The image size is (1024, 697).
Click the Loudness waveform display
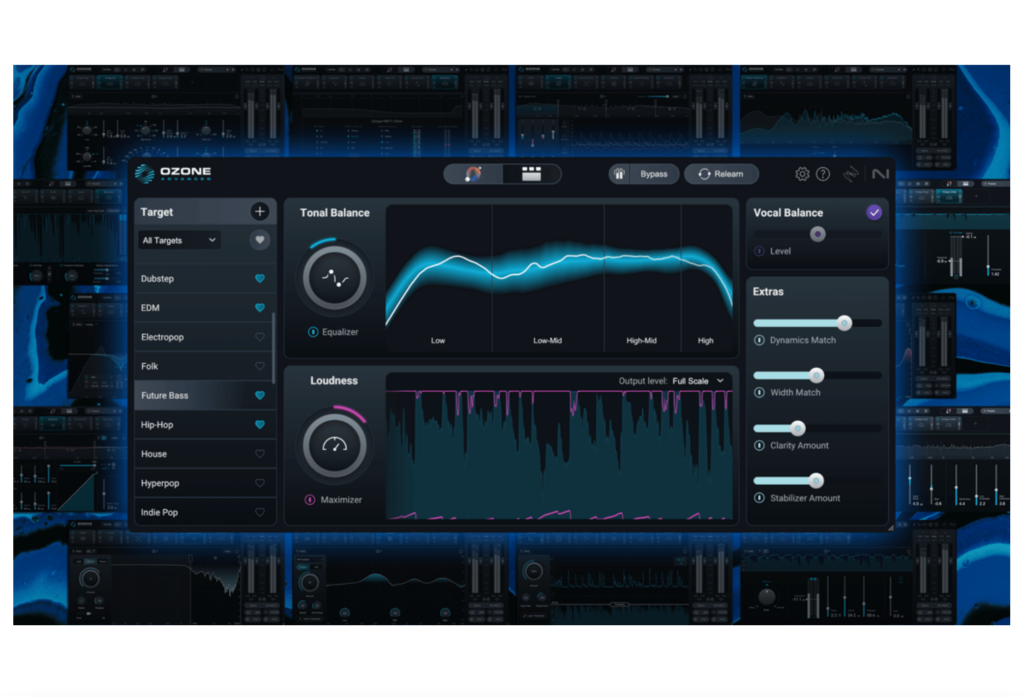(x=559, y=454)
